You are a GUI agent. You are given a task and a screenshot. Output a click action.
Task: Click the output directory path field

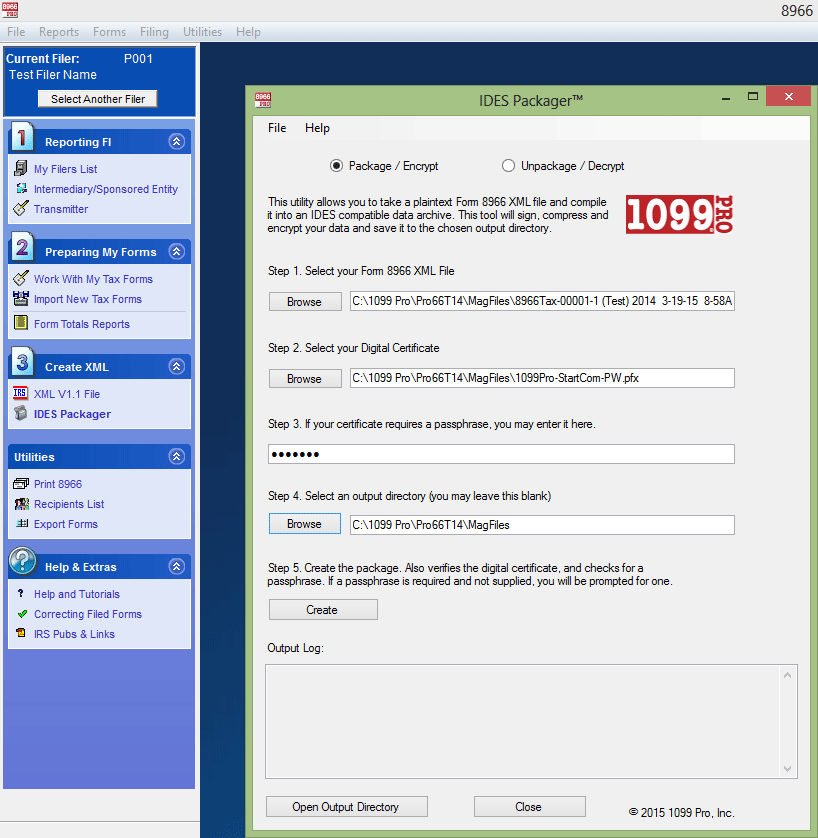(542, 525)
